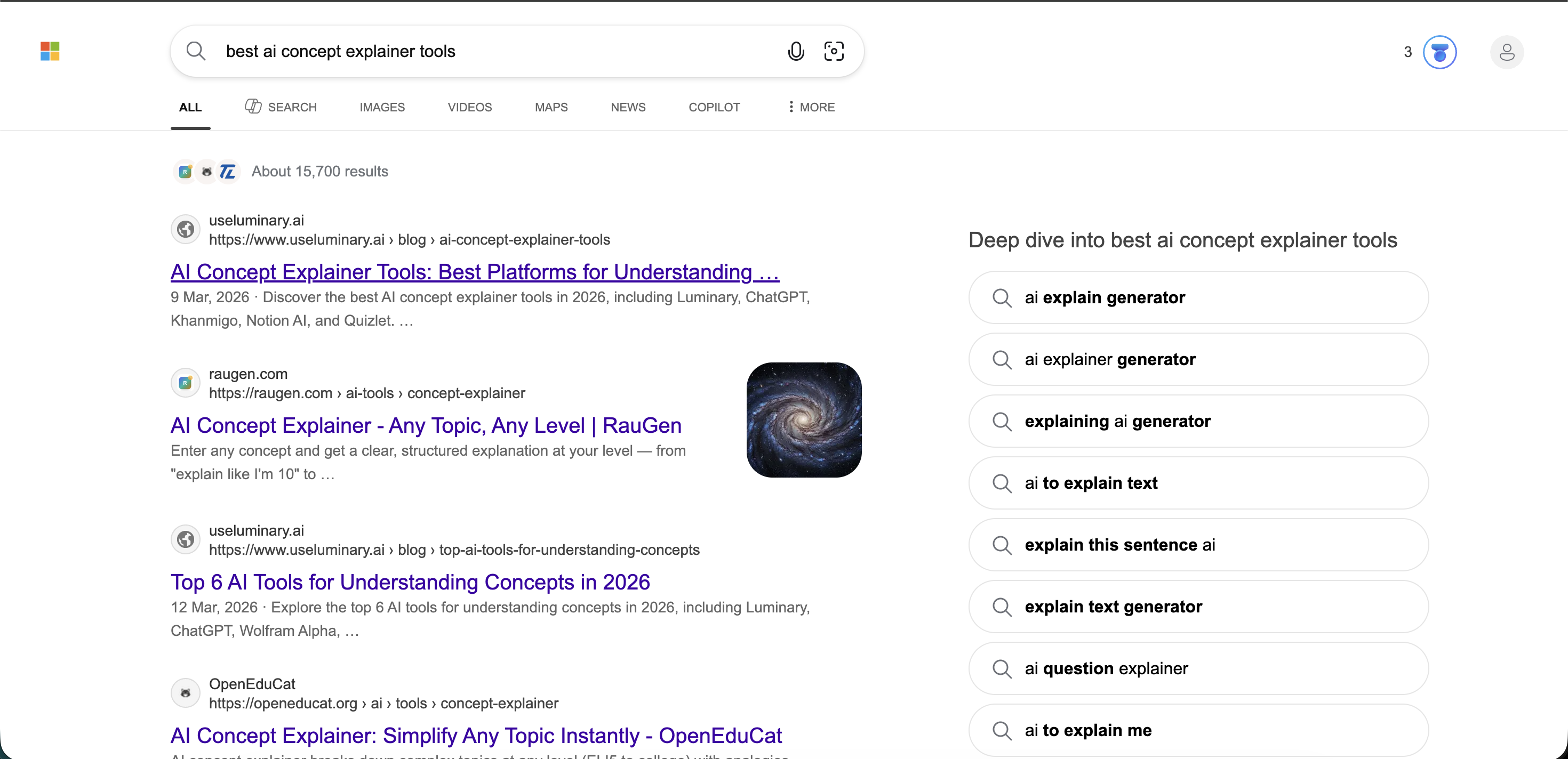Screen dimensions: 1568x759
Task: Open the Rewards medal icon
Action: (1439, 52)
